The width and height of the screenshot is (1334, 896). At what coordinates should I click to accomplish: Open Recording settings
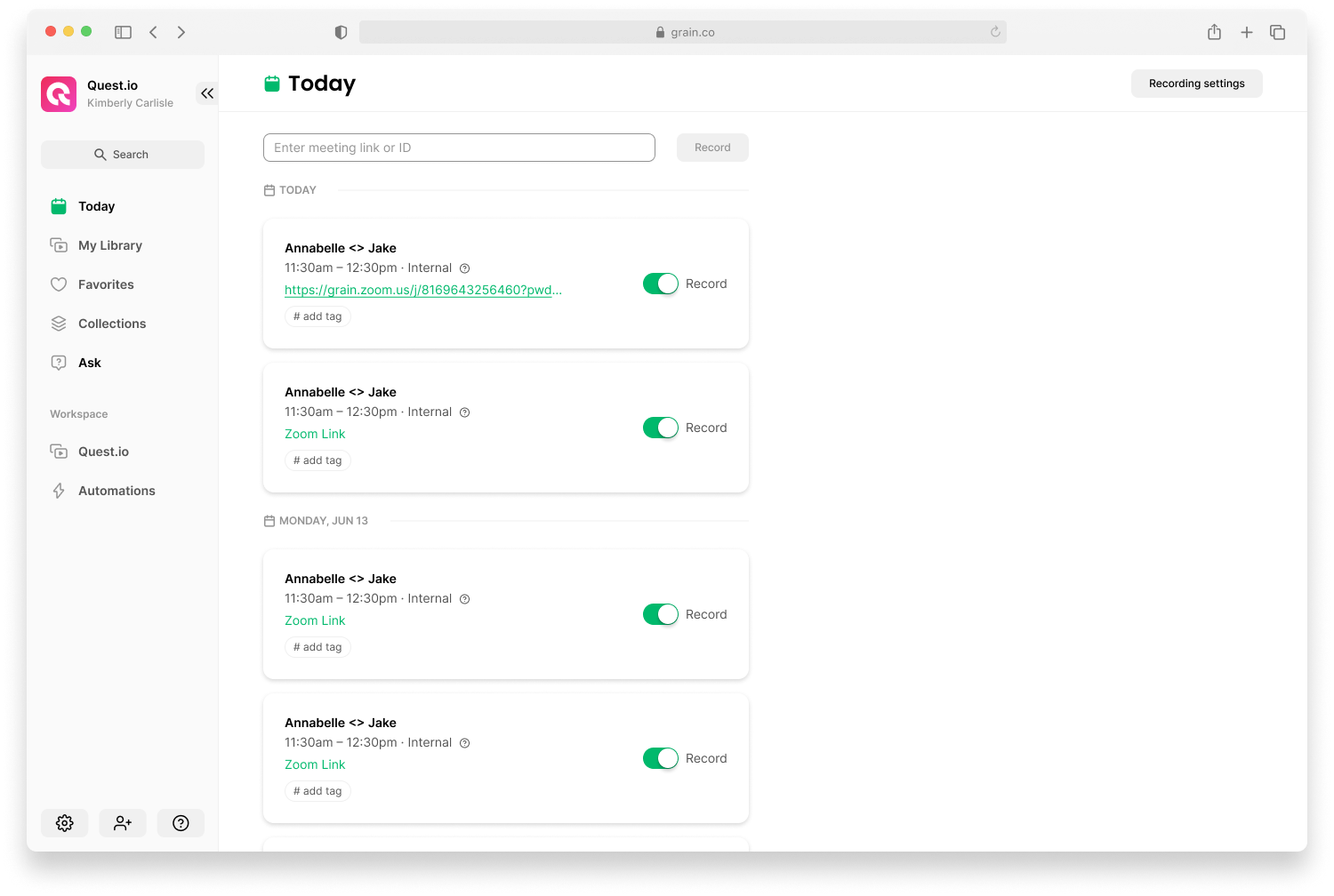point(1196,83)
